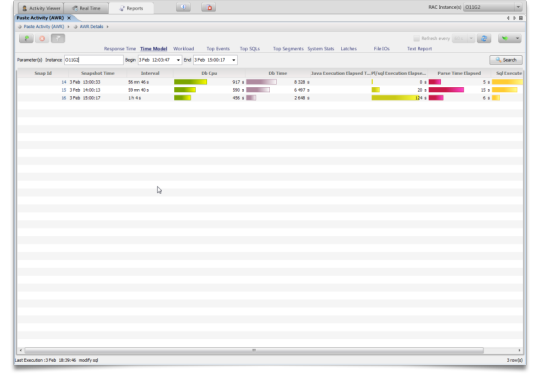
Task: Click the horizontal scrollbar left arrow
Action: click(21, 350)
